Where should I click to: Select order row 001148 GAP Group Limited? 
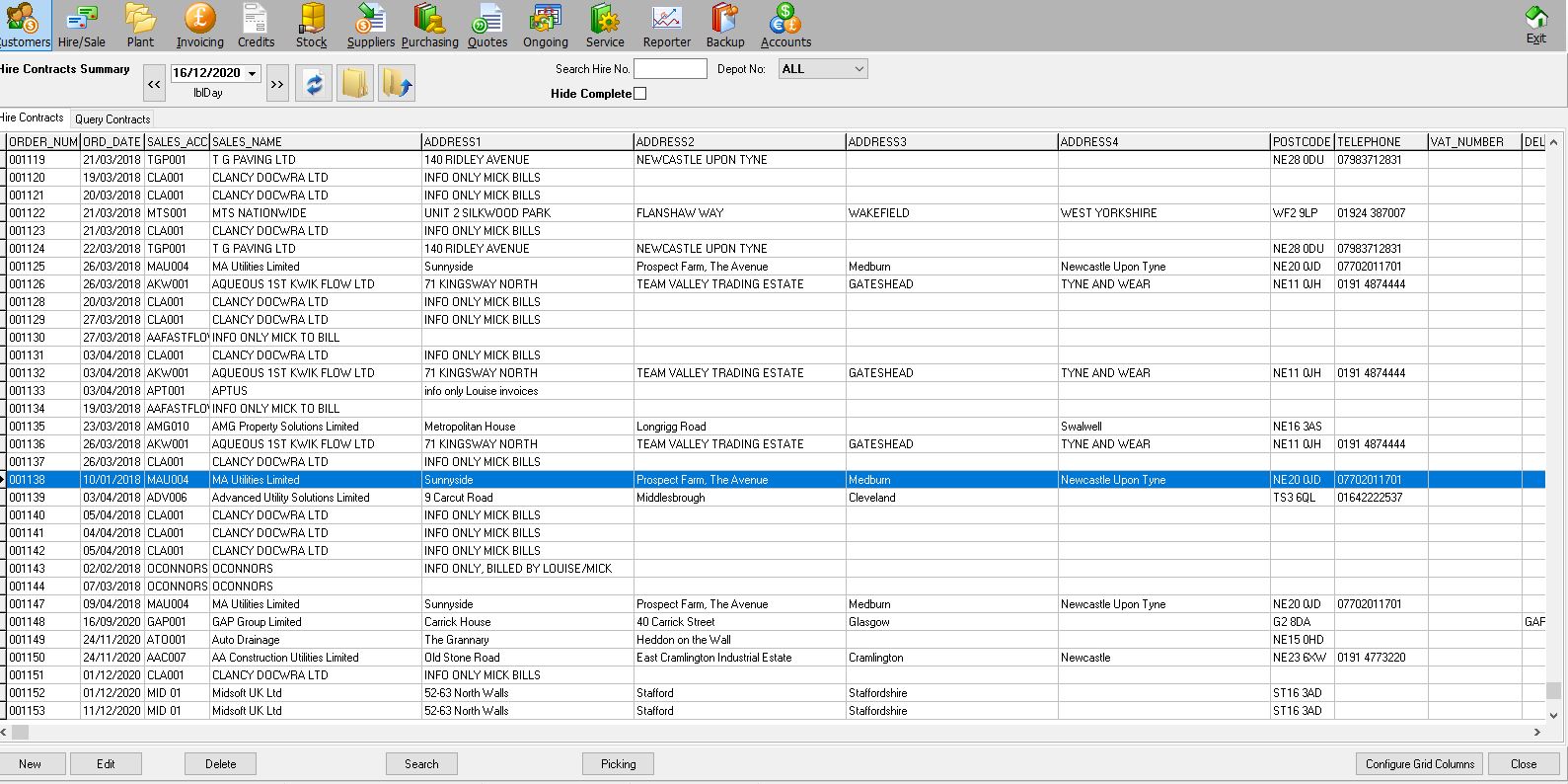(x=257, y=622)
